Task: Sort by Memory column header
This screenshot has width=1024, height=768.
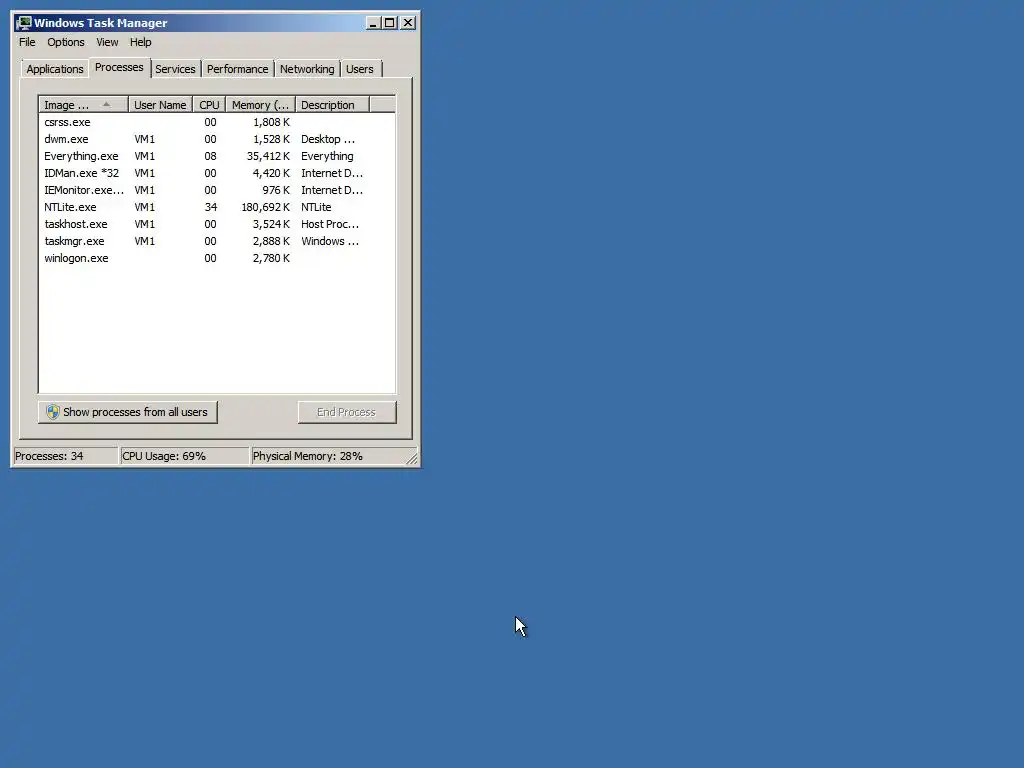Action: click(261, 104)
